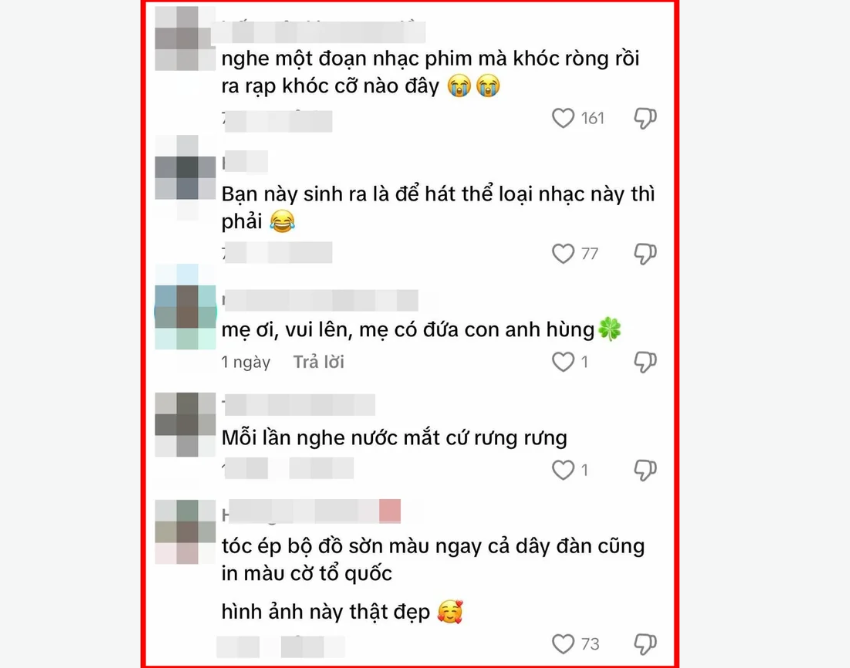The height and width of the screenshot is (668, 850).
Task: Click 'Trả lời' to reply to comment
Action: tap(319, 362)
